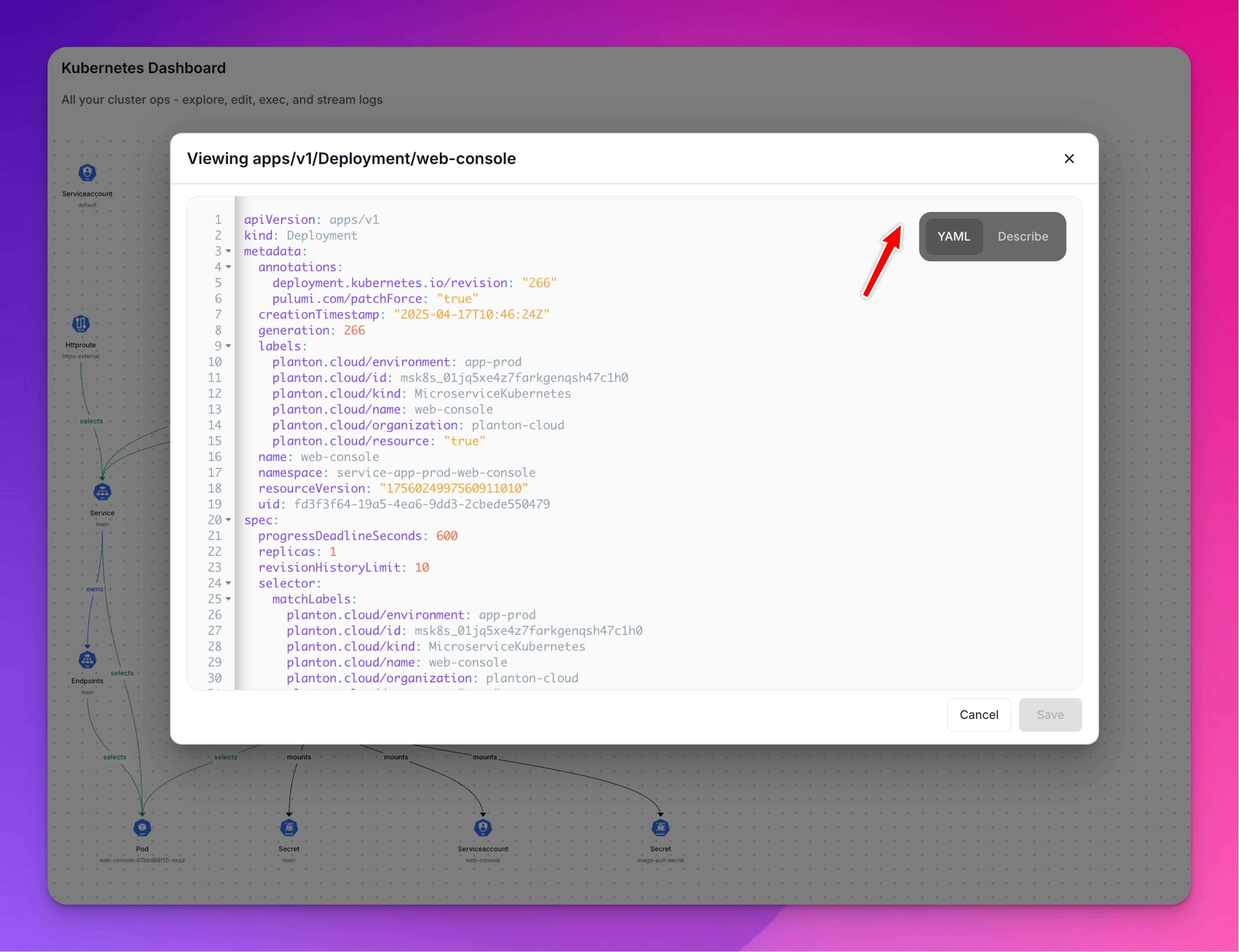
Task: Select the Serviceaccount web-console node icon
Action: tap(483, 828)
